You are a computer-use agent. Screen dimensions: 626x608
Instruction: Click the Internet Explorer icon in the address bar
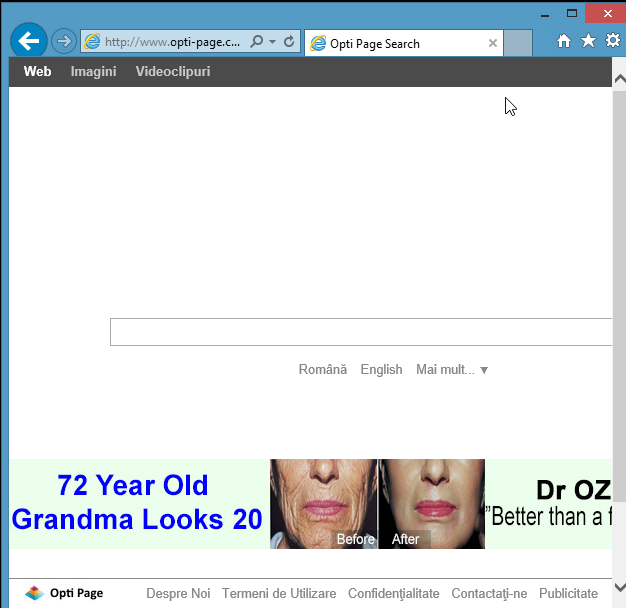coord(93,42)
